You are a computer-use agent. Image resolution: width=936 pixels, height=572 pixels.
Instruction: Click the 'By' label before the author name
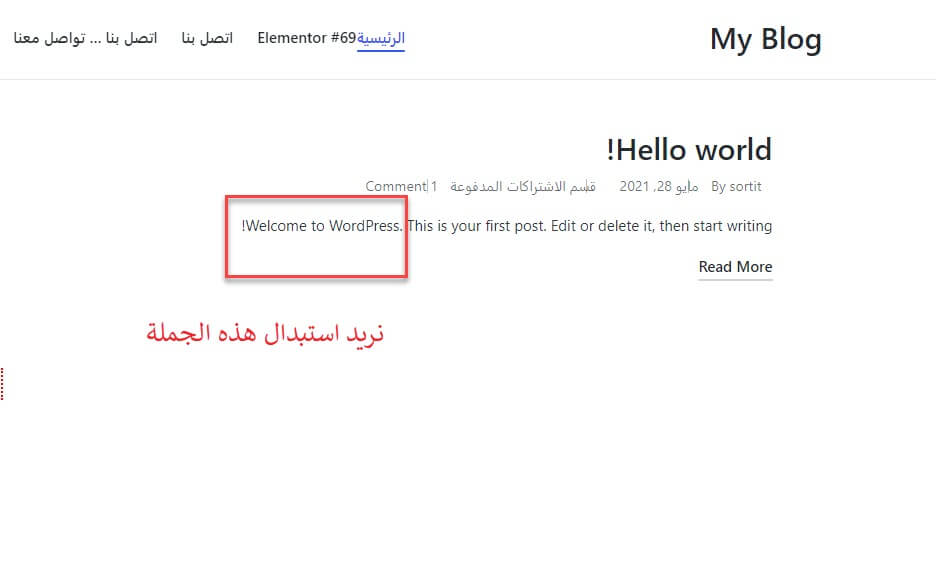(x=719, y=186)
